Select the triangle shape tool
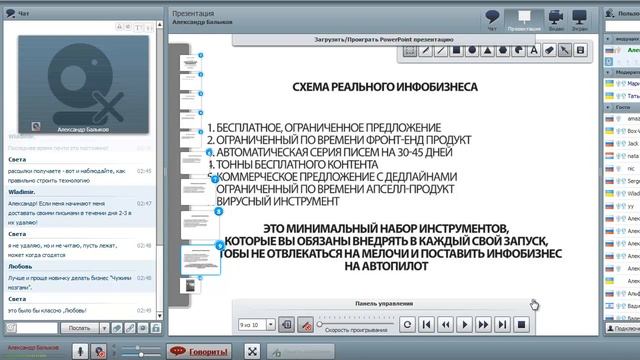Screen dimensions: 640x360 (487, 51)
